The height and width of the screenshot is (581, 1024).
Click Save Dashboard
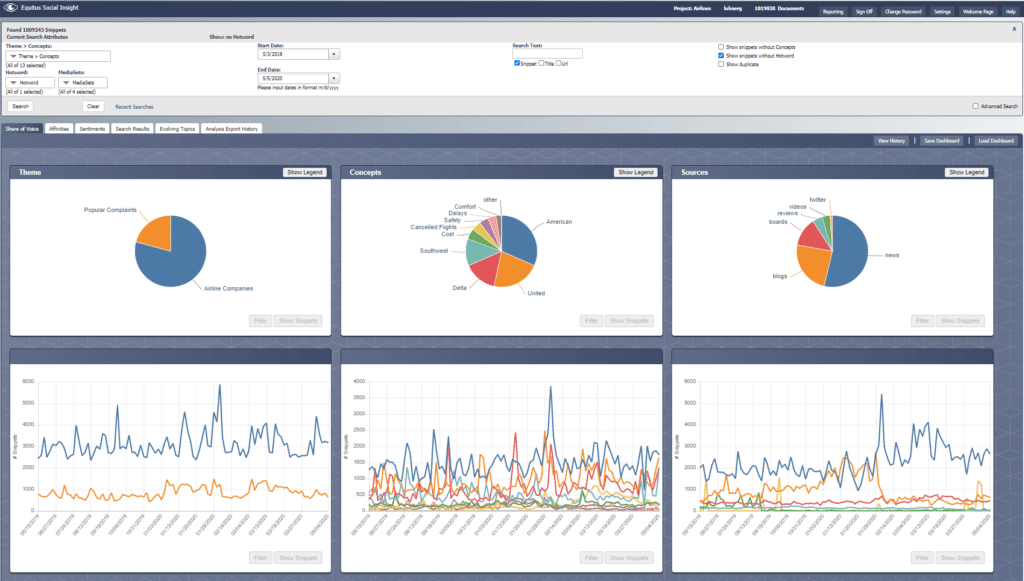[x=942, y=140]
